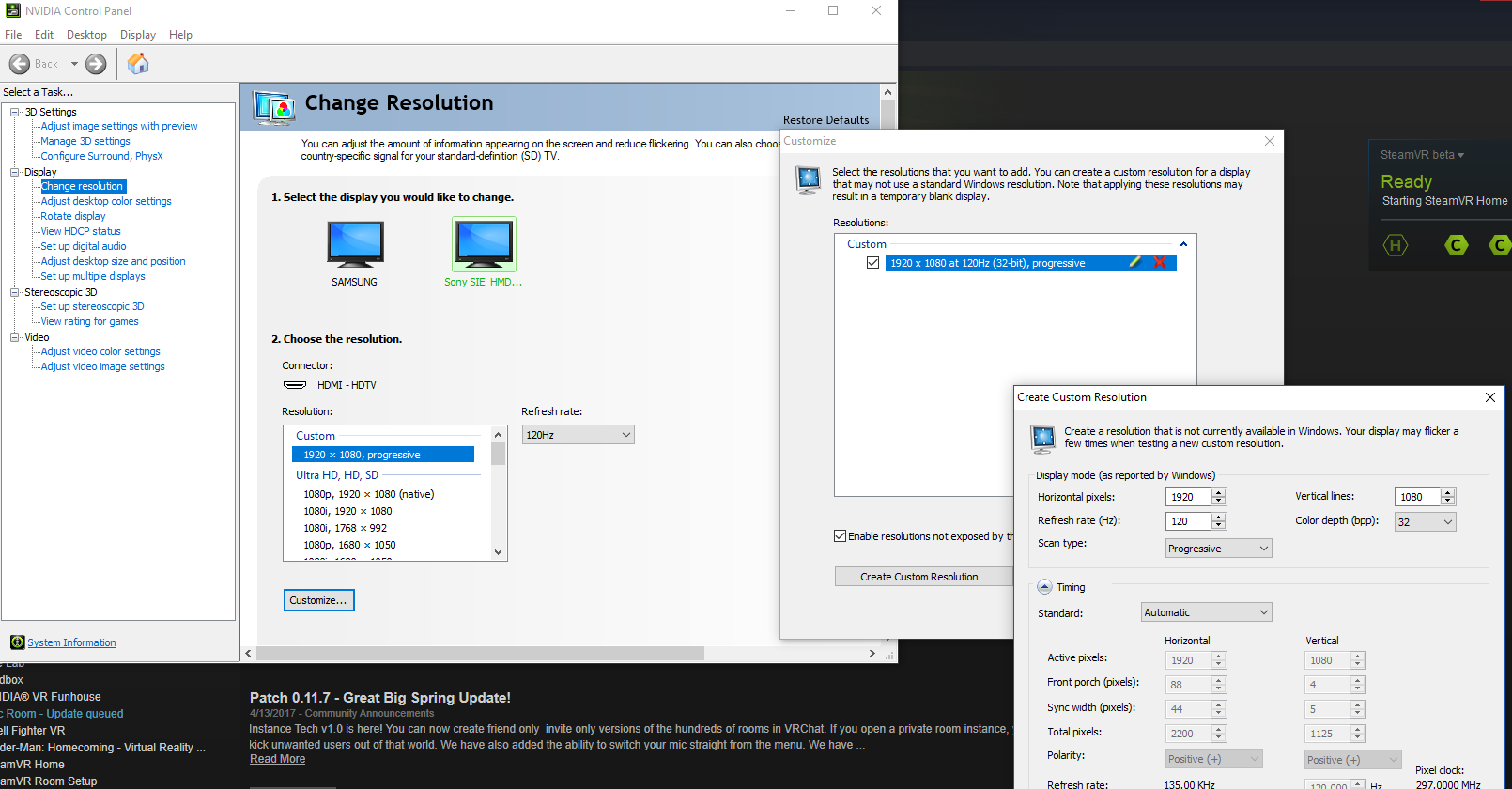Collapse the Video tree node

(15, 337)
